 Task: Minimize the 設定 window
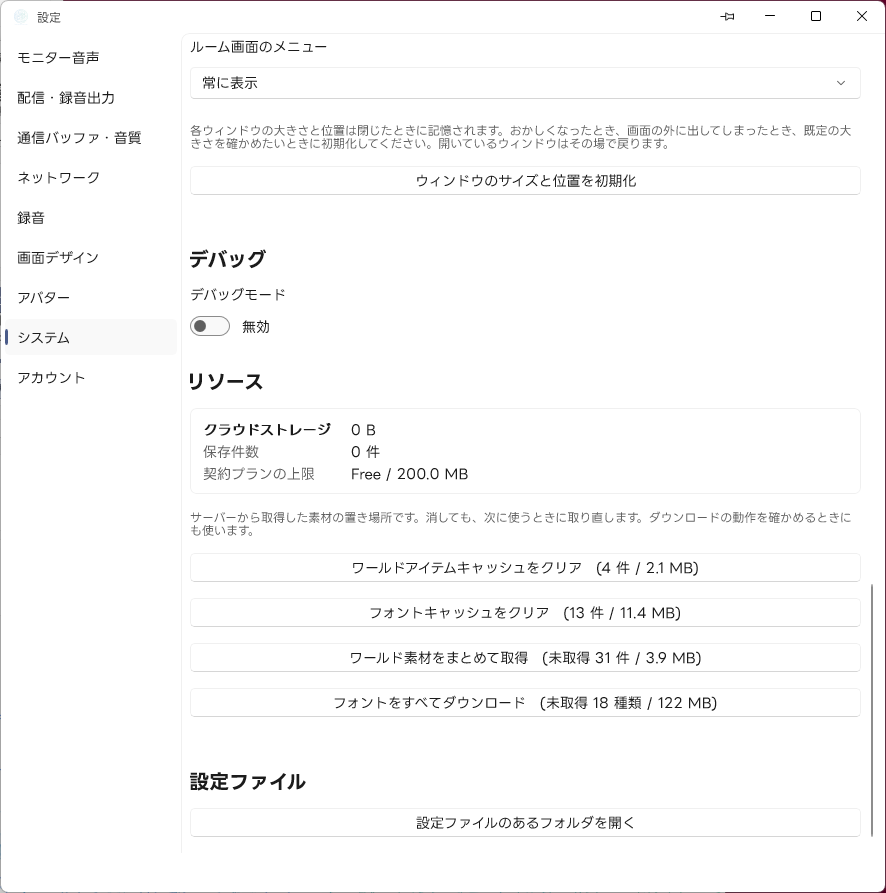coord(770,17)
